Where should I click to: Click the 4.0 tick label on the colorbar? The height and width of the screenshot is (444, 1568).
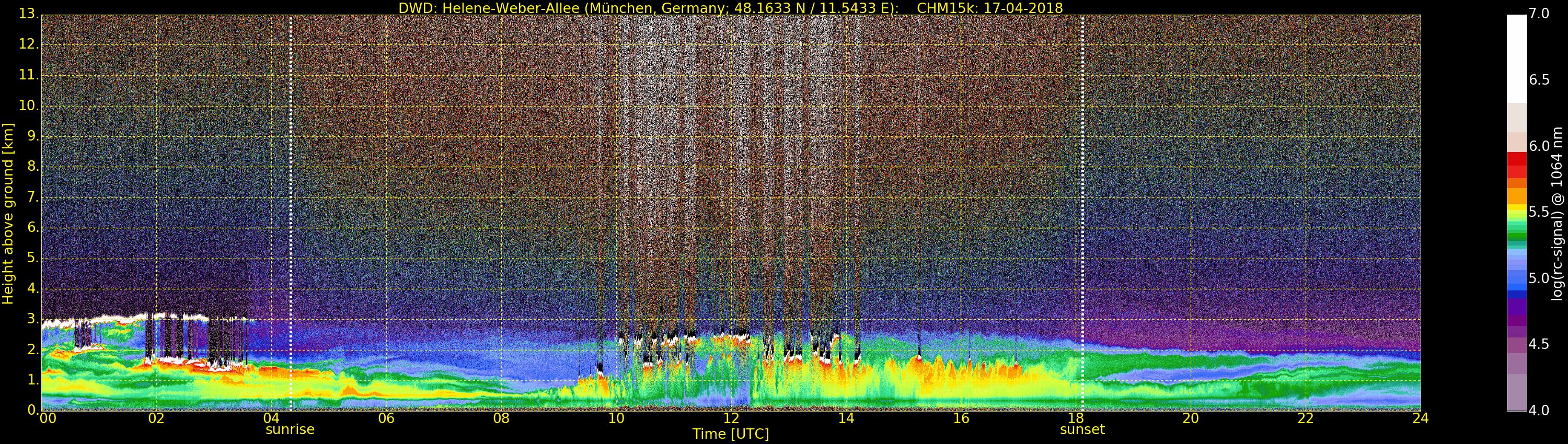click(1539, 411)
